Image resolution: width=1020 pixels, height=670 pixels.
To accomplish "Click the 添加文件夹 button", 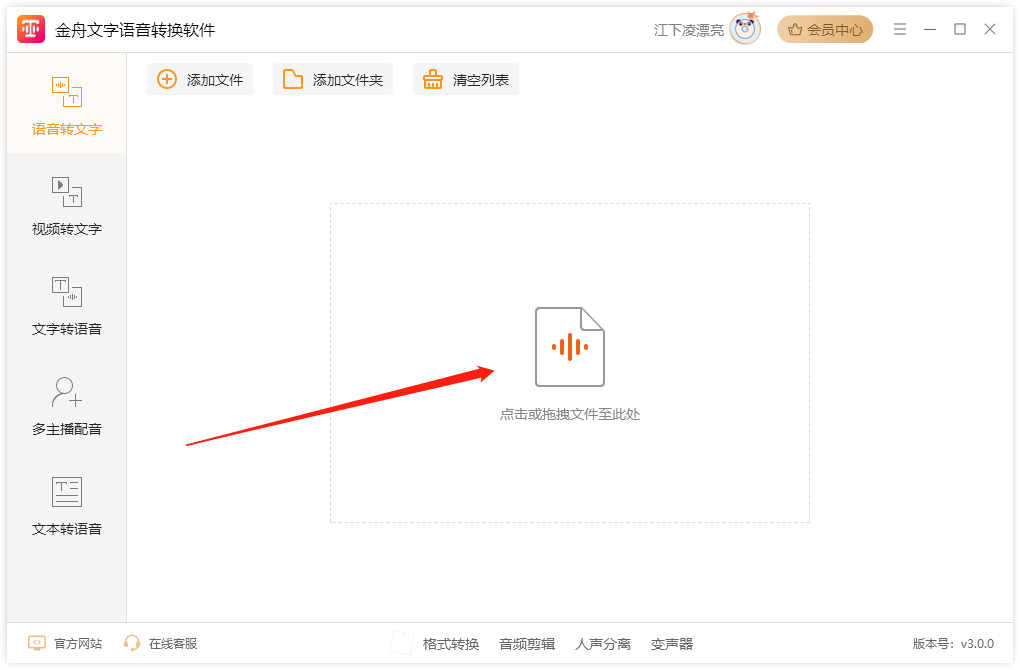I will click(333, 78).
